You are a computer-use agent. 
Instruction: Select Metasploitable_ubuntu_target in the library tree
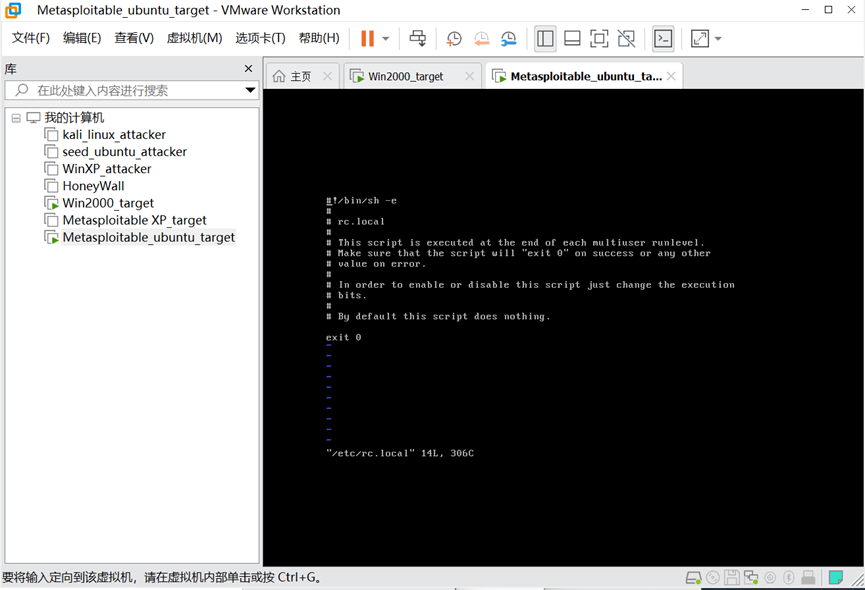coord(149,237)
